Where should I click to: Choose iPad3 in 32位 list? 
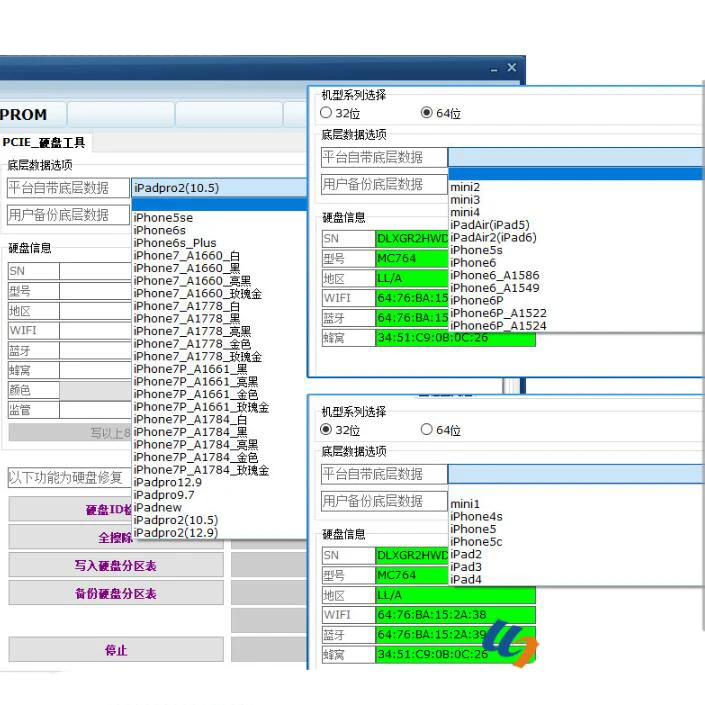(x=466, y=567)
